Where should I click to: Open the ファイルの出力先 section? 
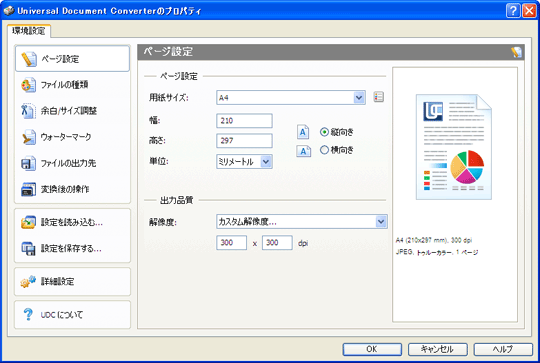click(72, 163)
